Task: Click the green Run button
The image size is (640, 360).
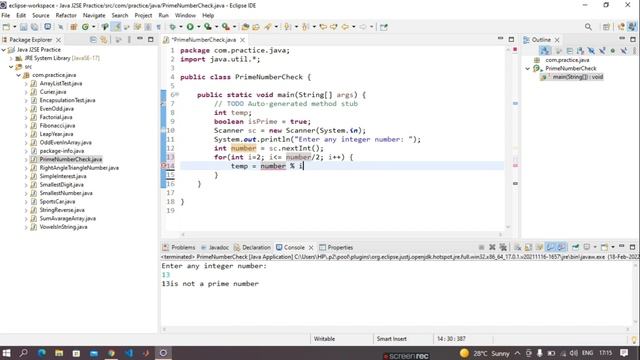Action: [x=190, y=27]
